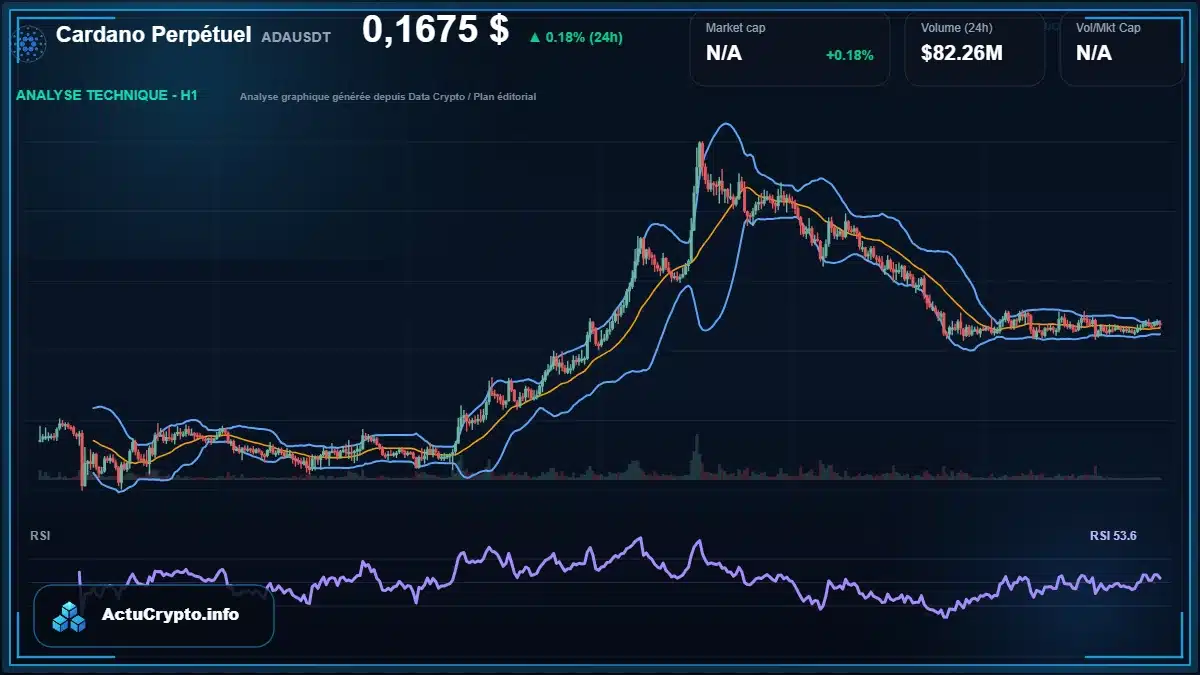Click the $82.26M volume value

(962, 54)
